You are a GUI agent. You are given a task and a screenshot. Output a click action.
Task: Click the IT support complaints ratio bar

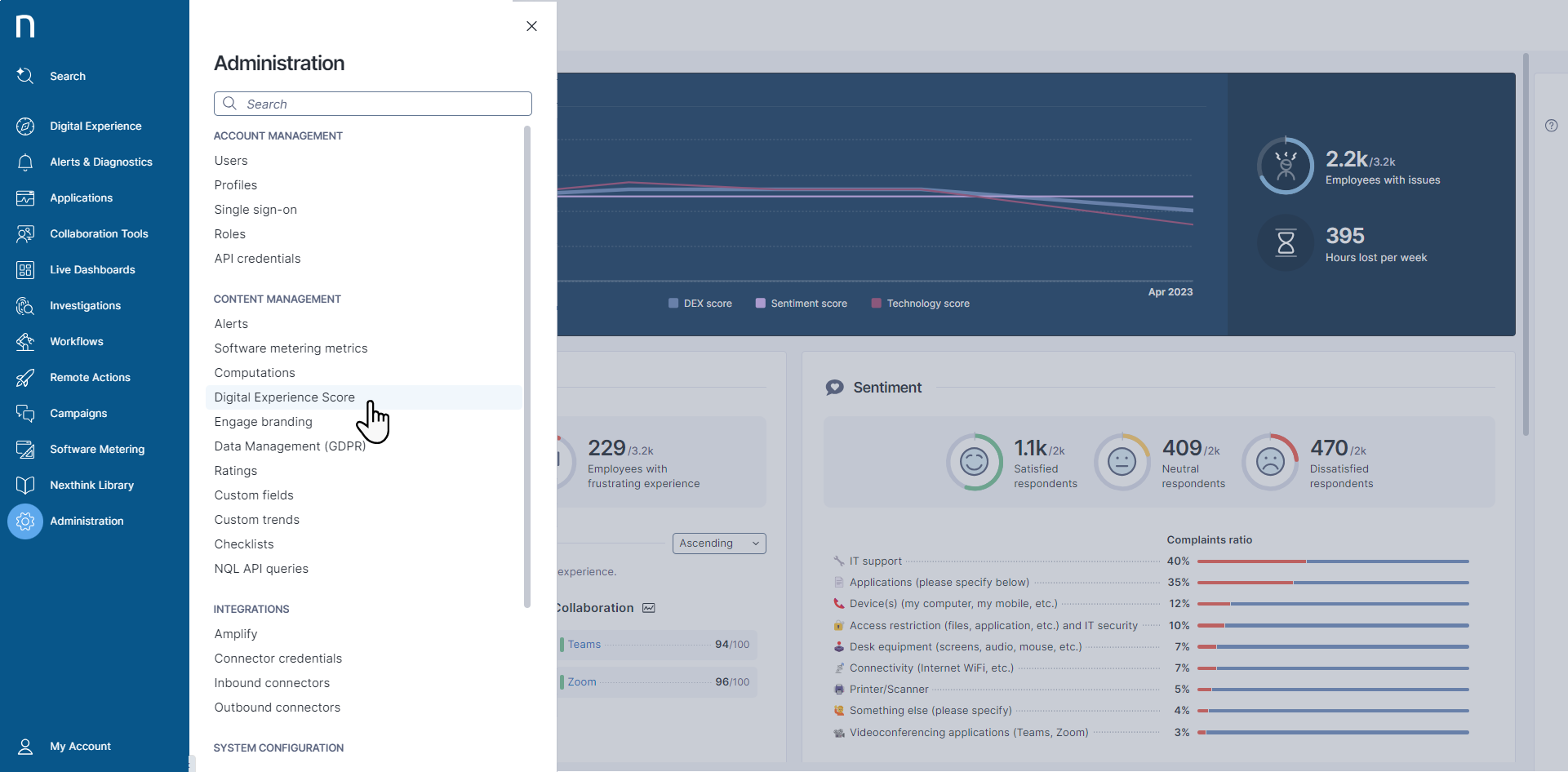(x=1332, y=561)
